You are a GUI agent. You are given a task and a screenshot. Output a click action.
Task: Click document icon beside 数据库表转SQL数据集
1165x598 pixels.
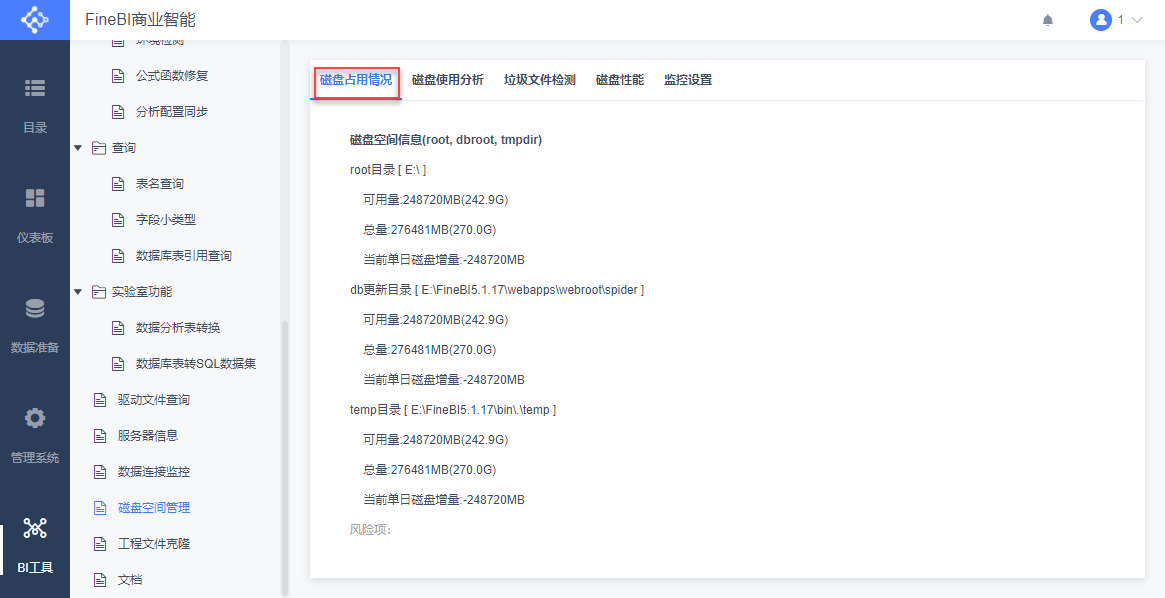coord(117,364)
